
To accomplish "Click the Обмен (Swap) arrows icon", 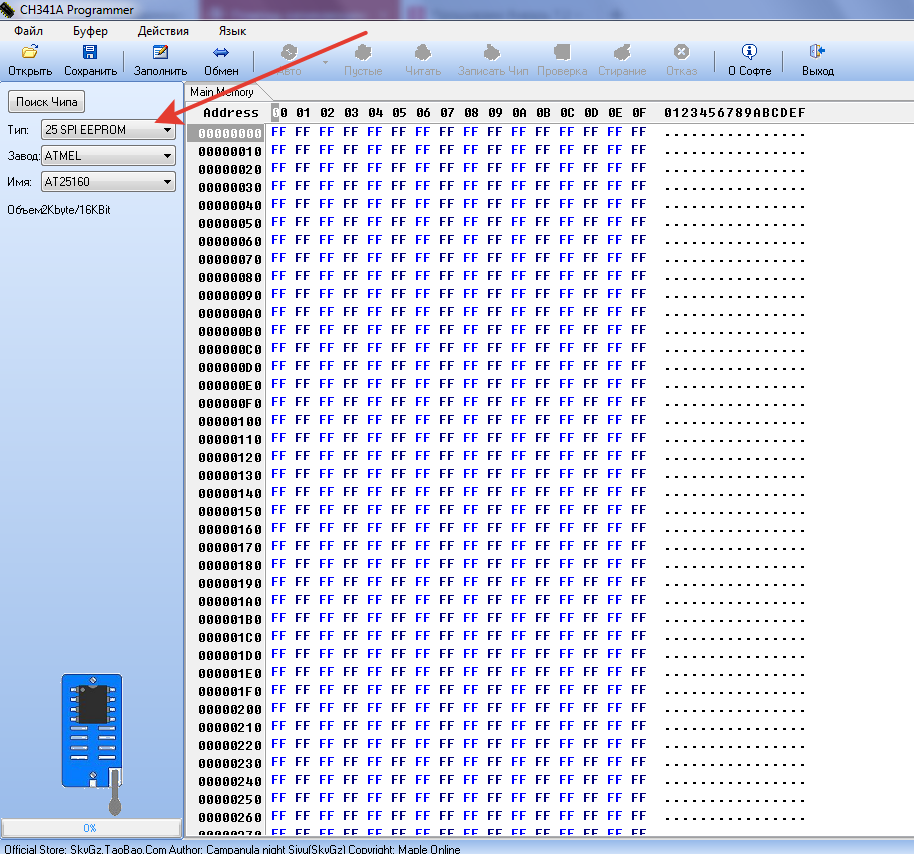I will tap(221, 52).
